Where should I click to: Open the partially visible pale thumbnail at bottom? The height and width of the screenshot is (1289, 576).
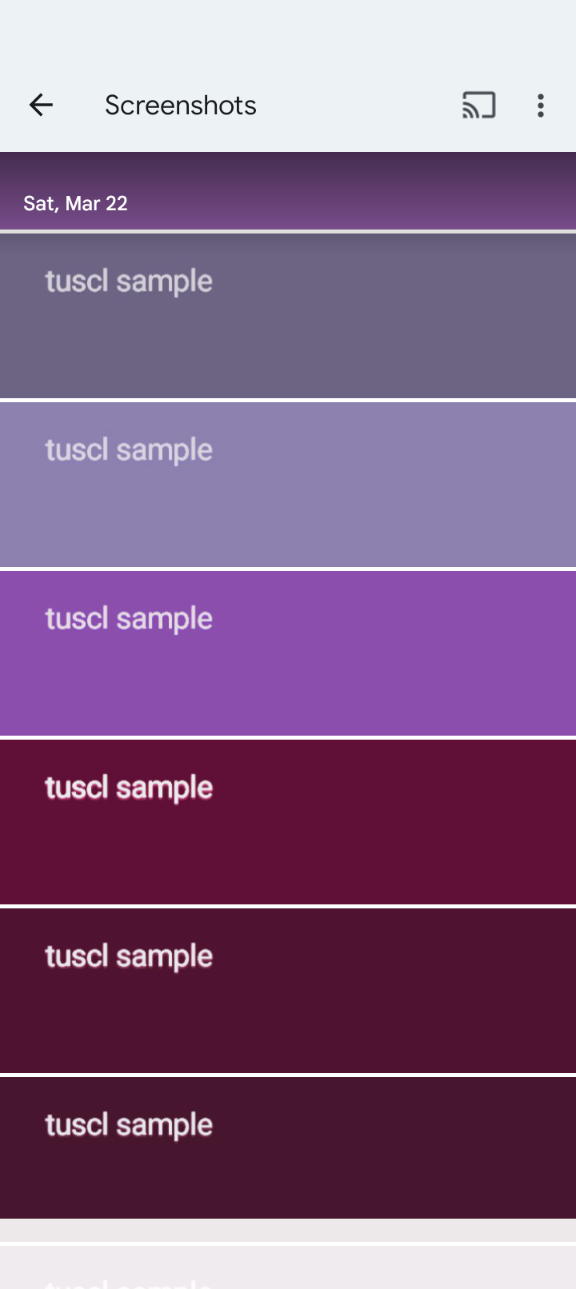point(288,1267)
